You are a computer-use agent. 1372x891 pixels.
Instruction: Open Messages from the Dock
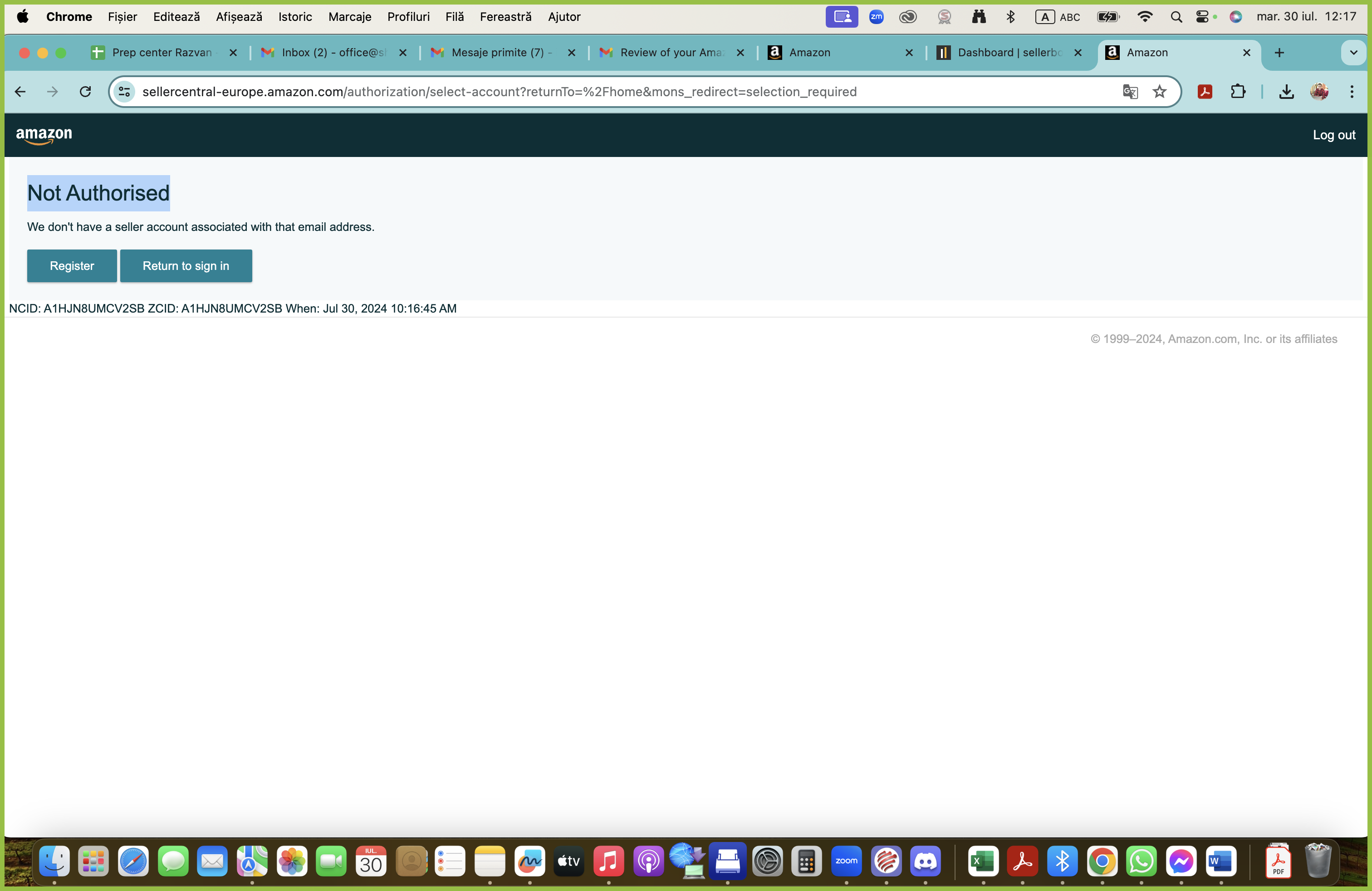tap(173, 861)
